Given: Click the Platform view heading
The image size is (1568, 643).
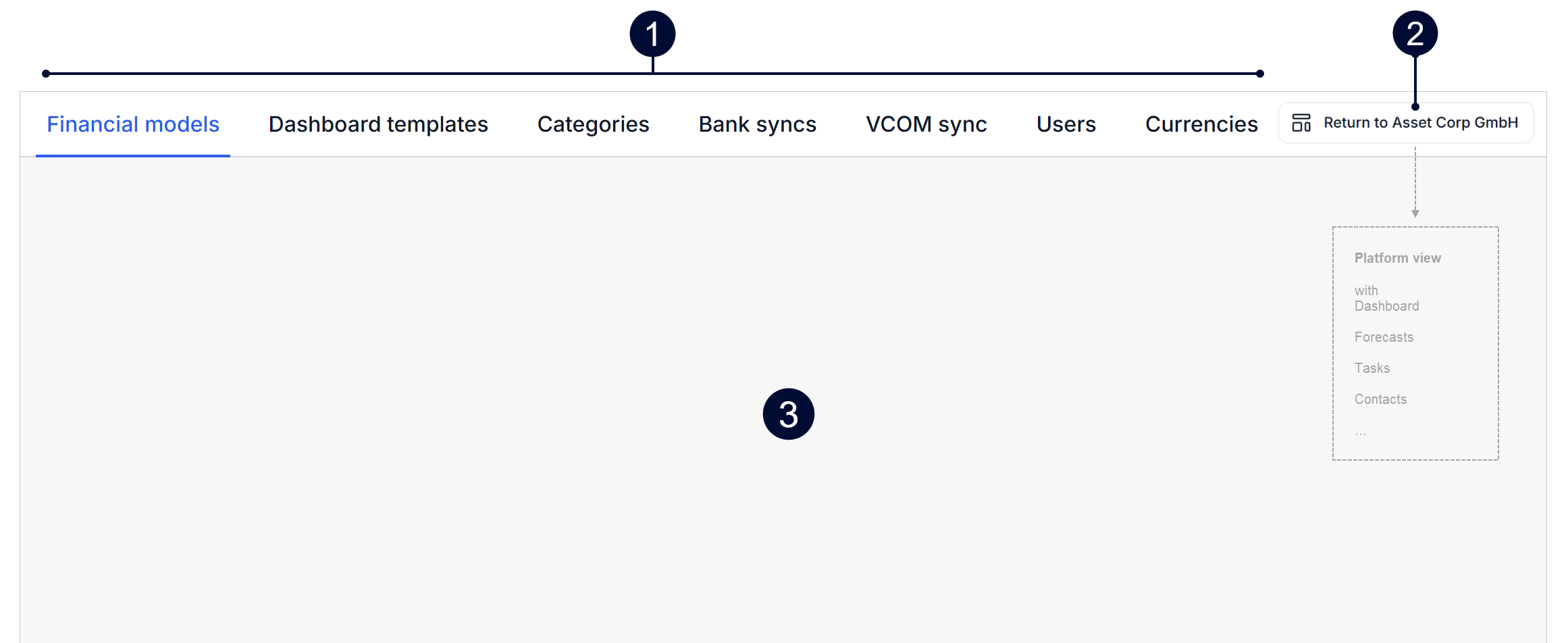Looking at the screenshot, I should [1397, 258].
